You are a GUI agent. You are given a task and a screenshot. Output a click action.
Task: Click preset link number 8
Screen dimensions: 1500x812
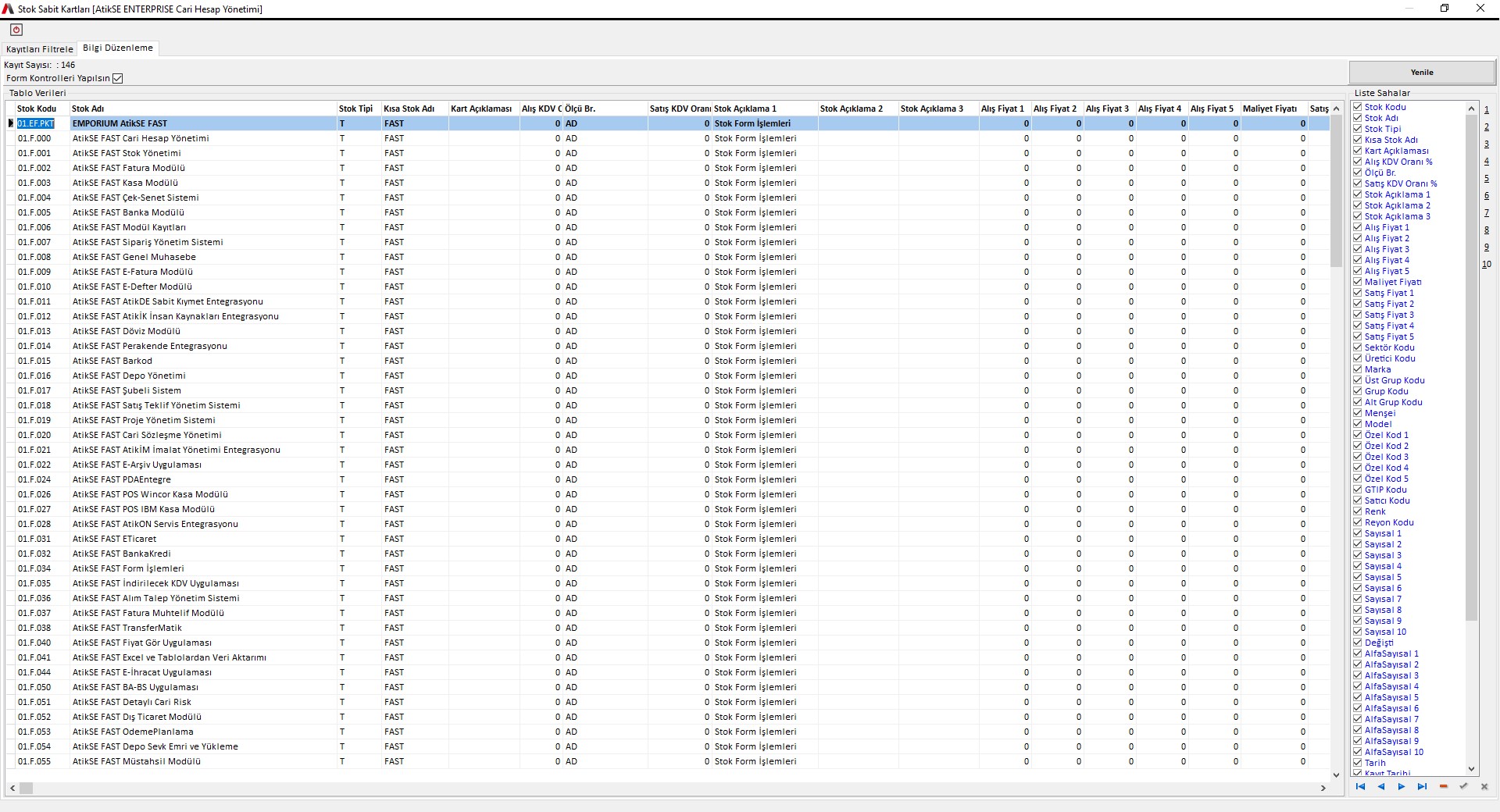pos(1486,230)
